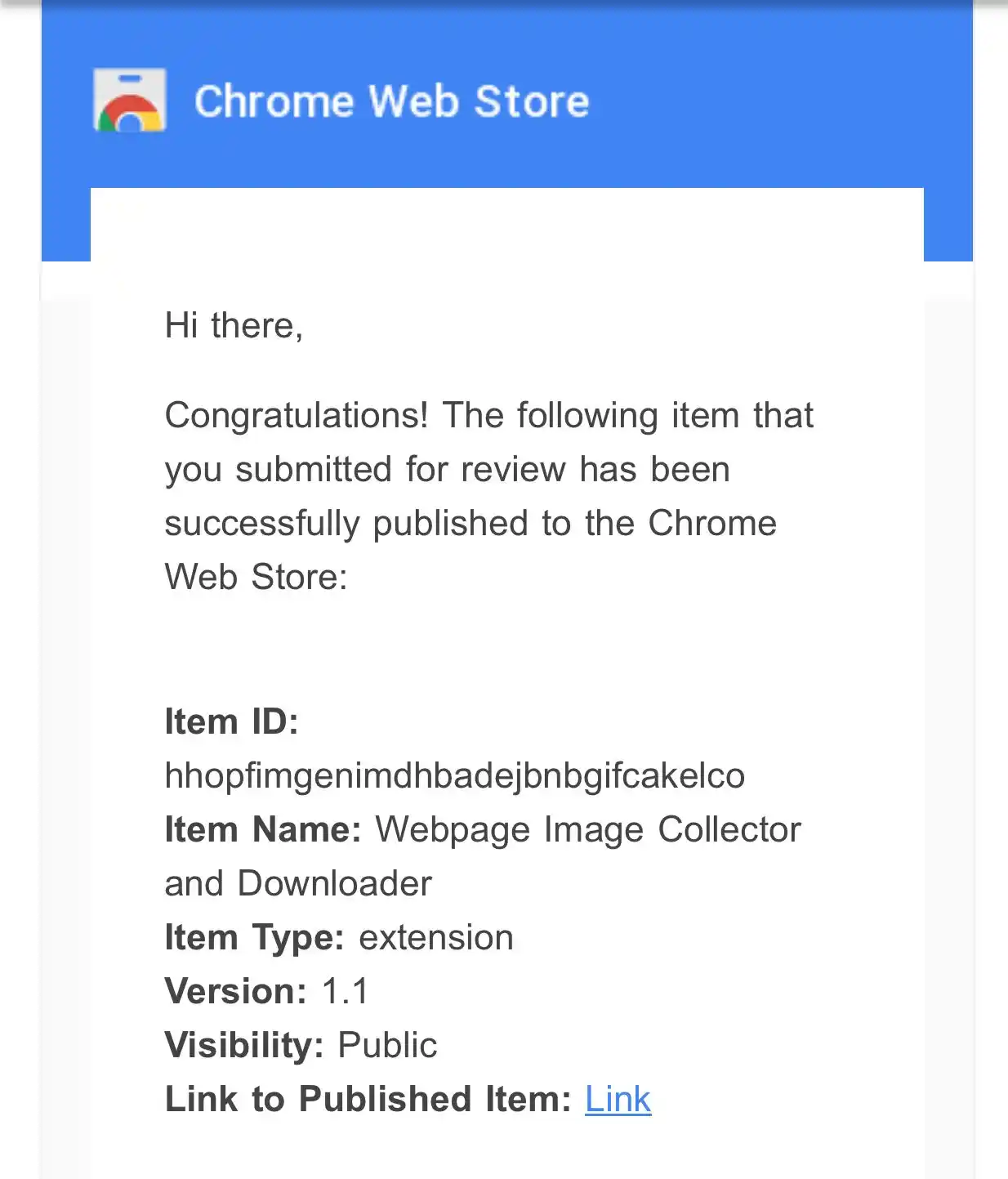Viewport: 1008px width, 1179px height.
Task: Click the "Link to Published Item:" label
Action: 368,1099
